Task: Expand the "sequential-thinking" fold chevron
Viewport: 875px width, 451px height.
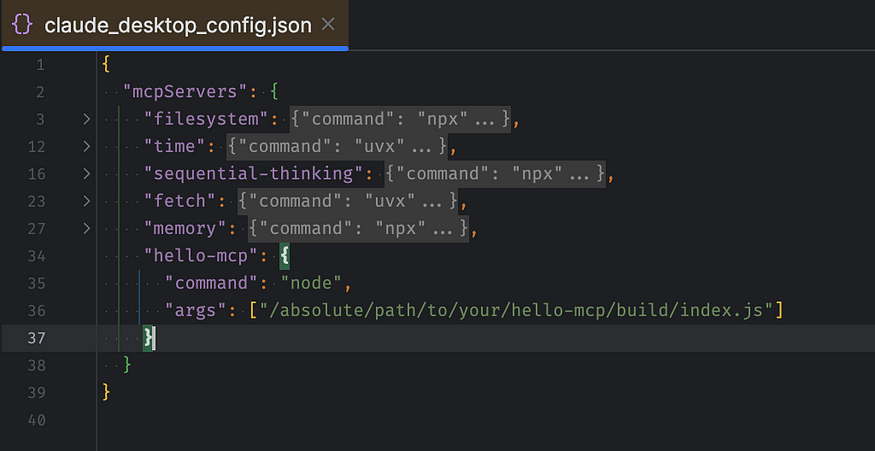Action: [x=87, y=174]
